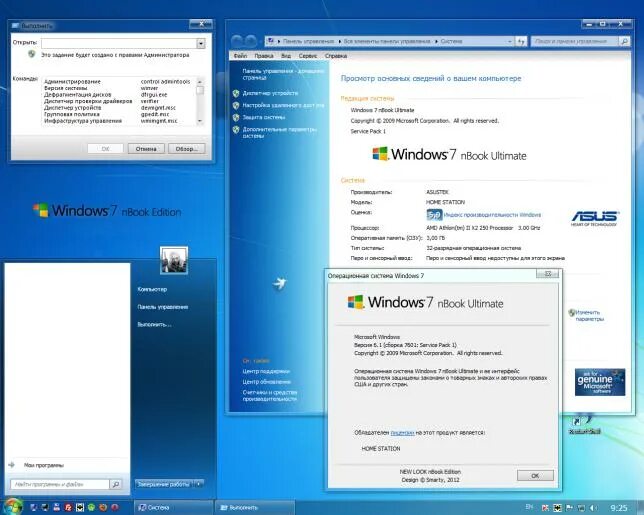Expand breadcrumb arrow after Панель управления
This screenshot has width=644, height=515.
[340, 41]
